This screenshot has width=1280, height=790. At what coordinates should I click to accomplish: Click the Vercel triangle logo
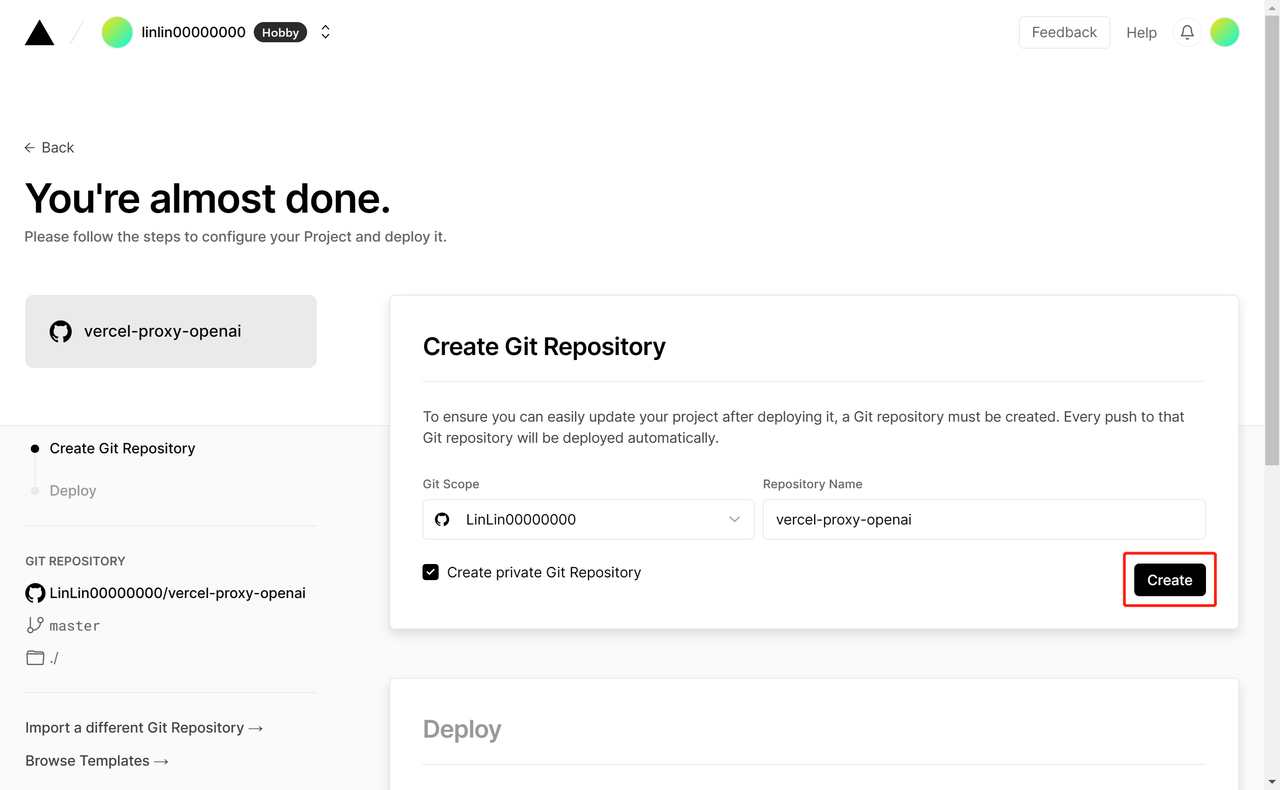click(39, 33)
